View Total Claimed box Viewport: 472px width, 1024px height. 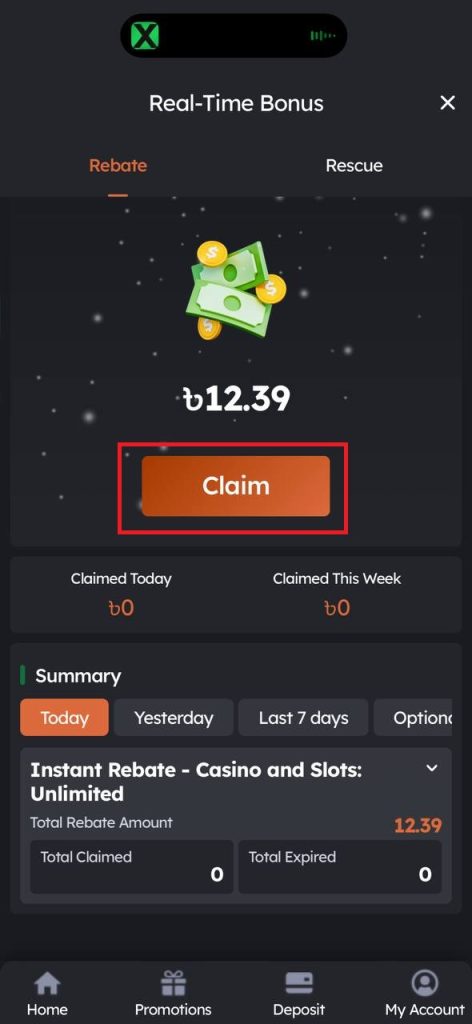click(131, 867)
